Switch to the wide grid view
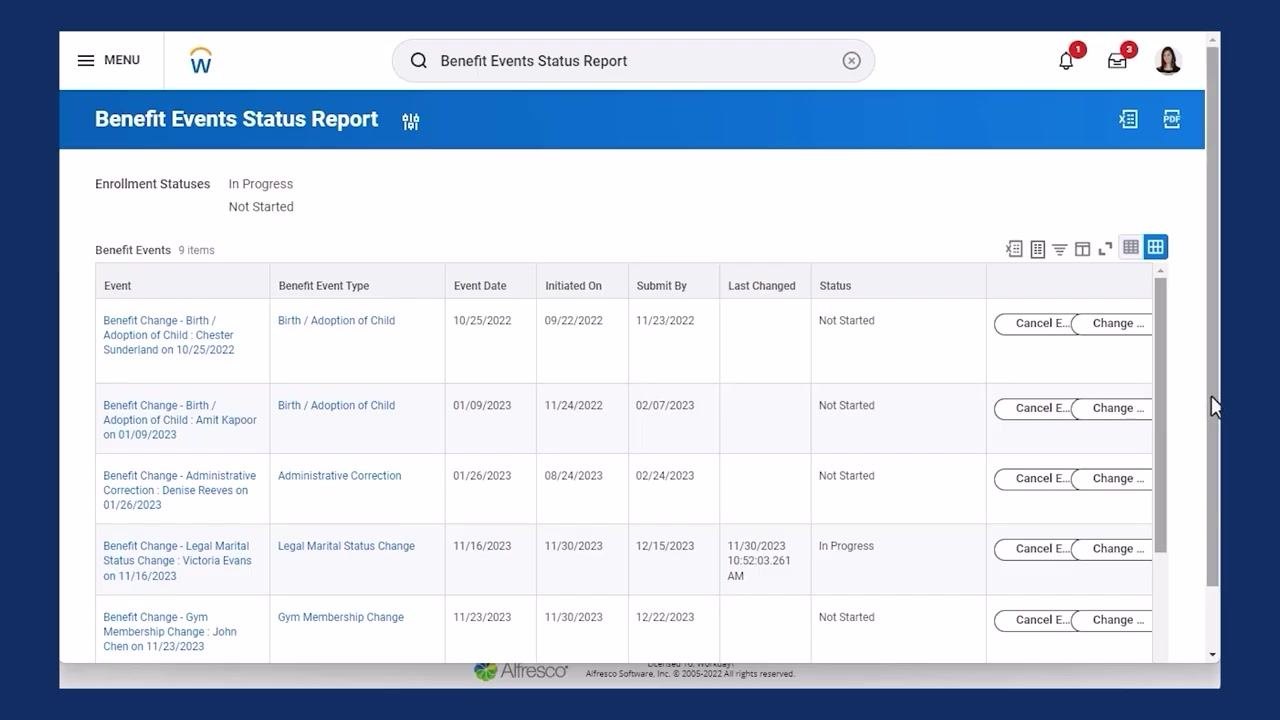The width and height of the screenshot is (1280, 720). [x=1156, y=247]
